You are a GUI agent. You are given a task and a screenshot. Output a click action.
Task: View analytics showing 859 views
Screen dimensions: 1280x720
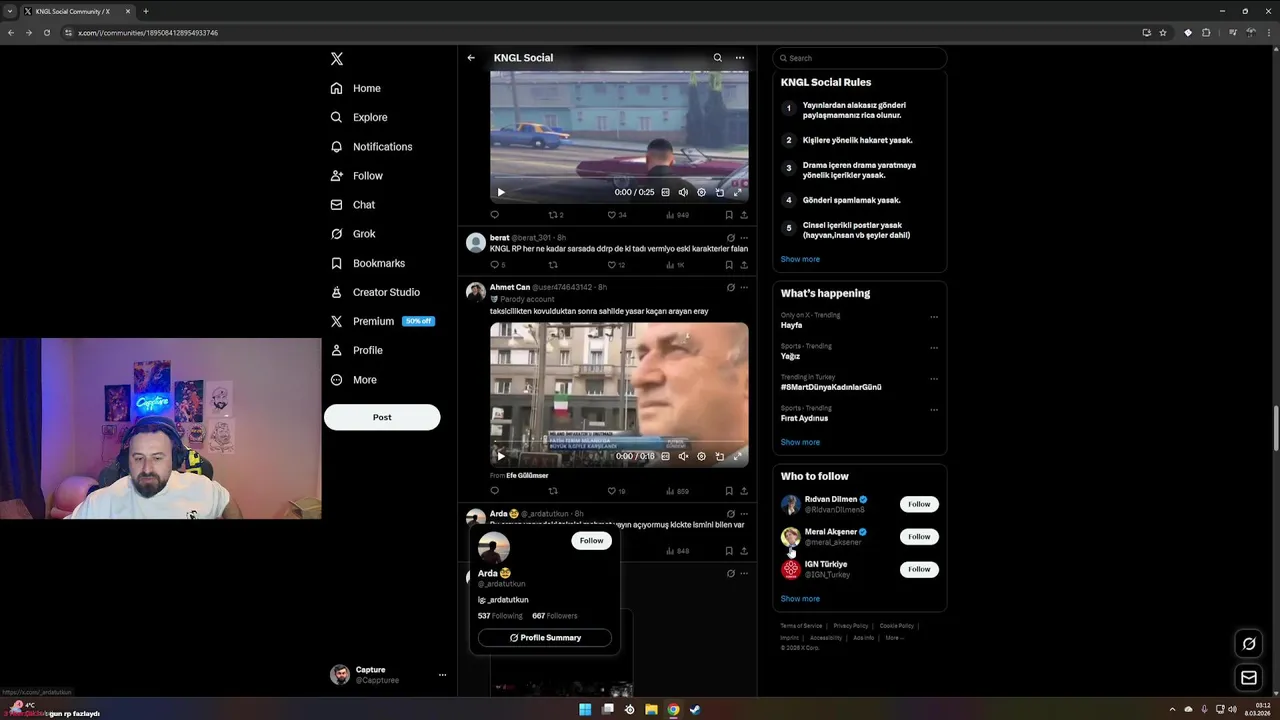[678, 491]
